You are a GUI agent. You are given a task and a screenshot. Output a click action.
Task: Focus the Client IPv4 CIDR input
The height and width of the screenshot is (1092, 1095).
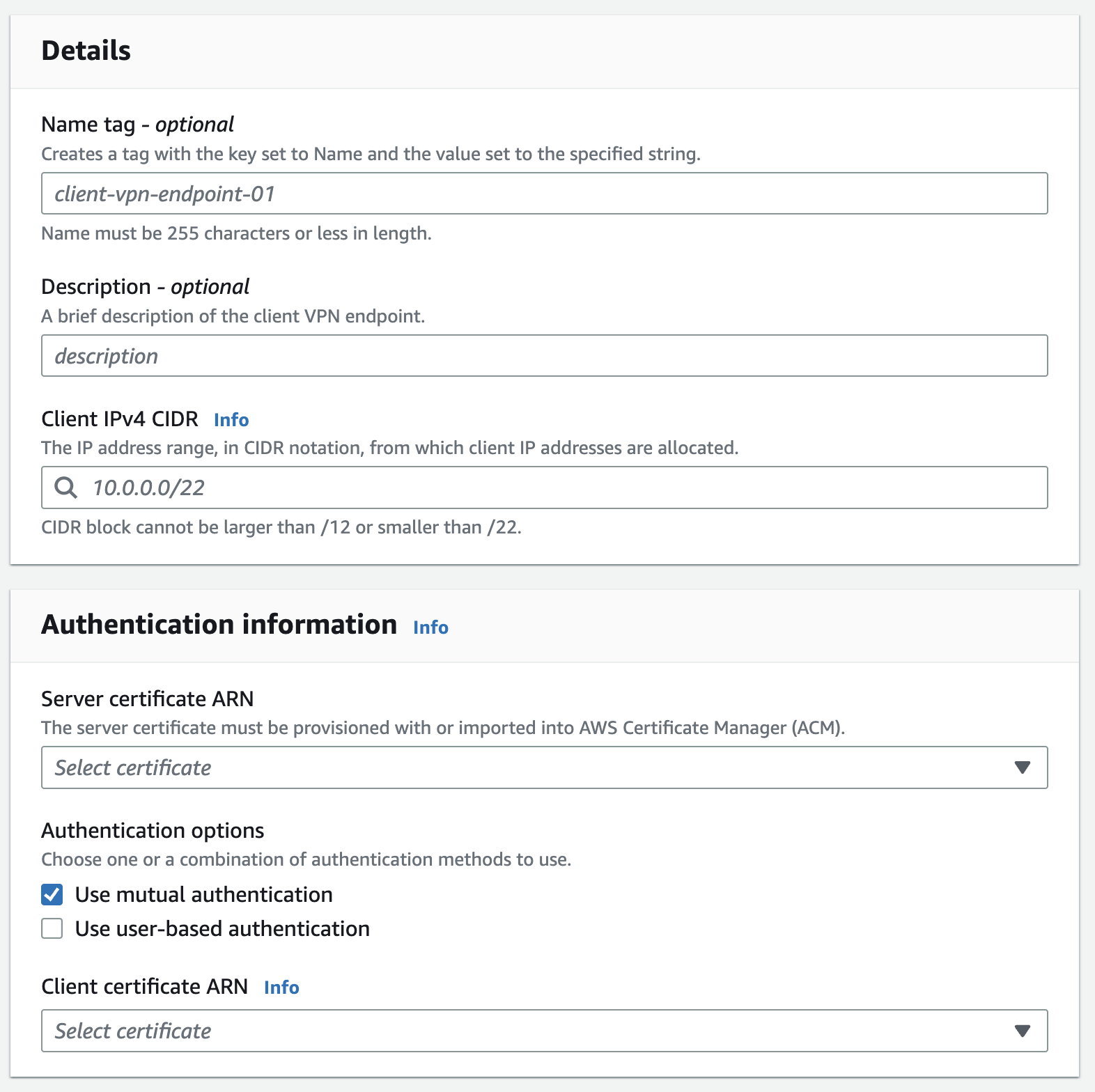(x=557, y=487)
